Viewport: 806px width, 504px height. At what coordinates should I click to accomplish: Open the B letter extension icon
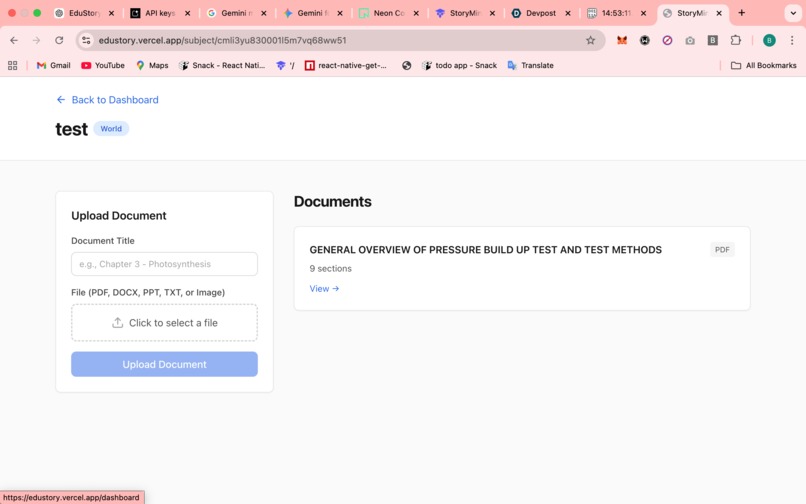[712, 40]
